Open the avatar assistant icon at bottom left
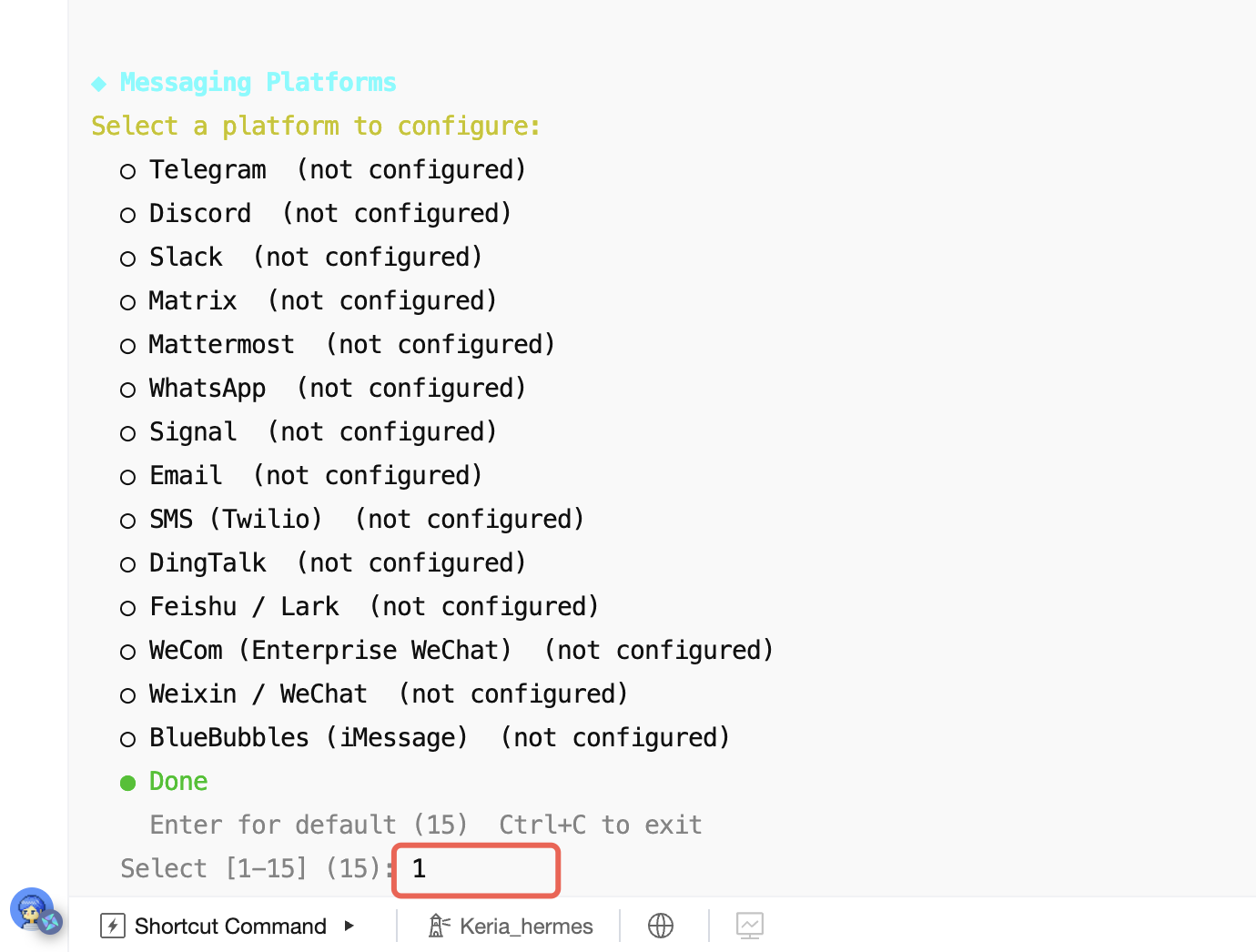1256x952 pixels. (33, 909)
